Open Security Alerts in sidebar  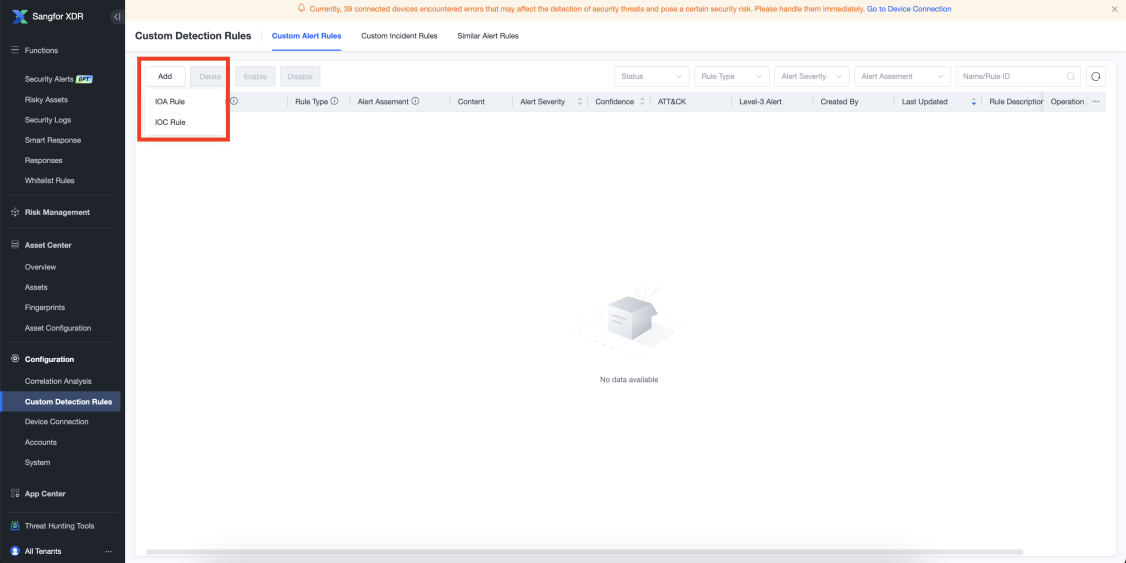point(49,79)
